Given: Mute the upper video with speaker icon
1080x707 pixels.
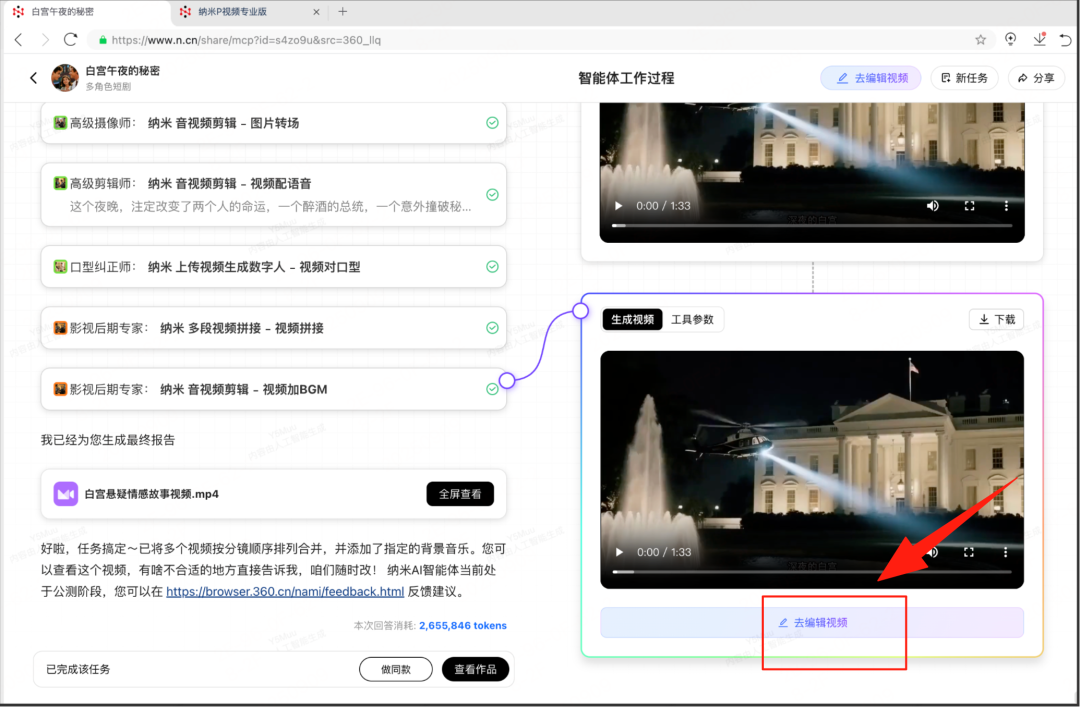Looking at the screenshot, I should pos(933,205).
